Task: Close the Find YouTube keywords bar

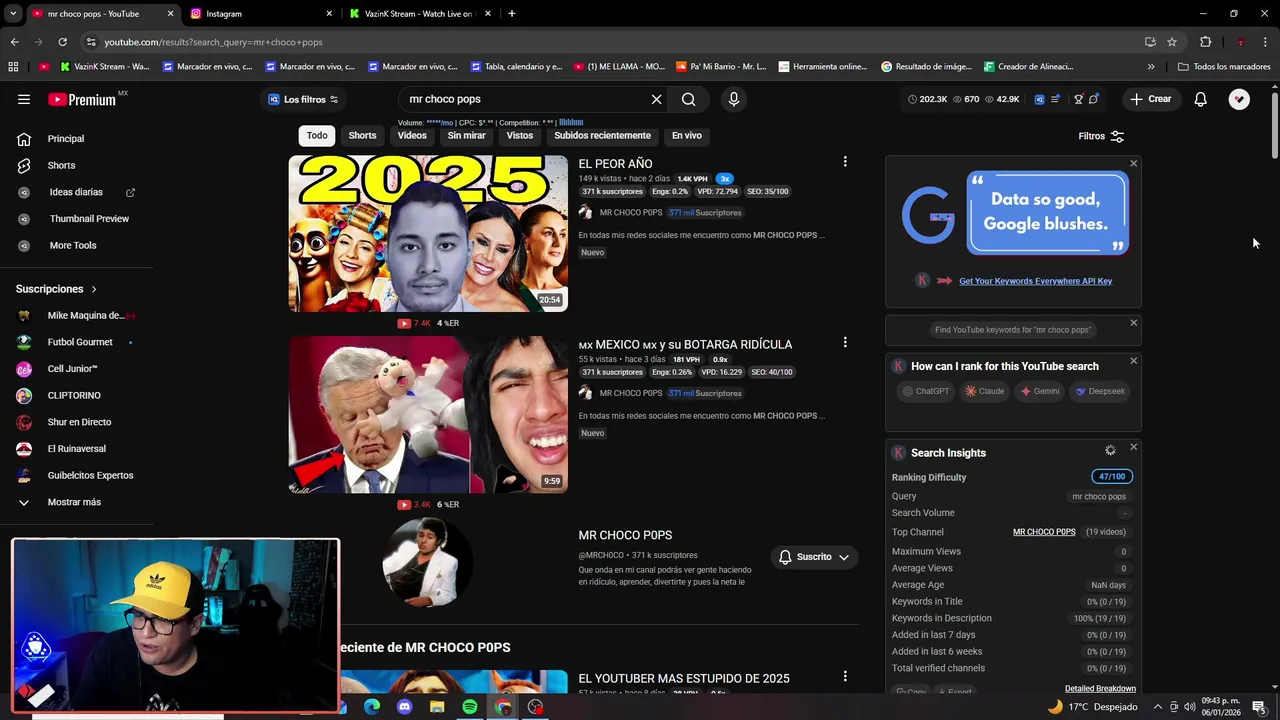Action: click(x=1133, y=323)
